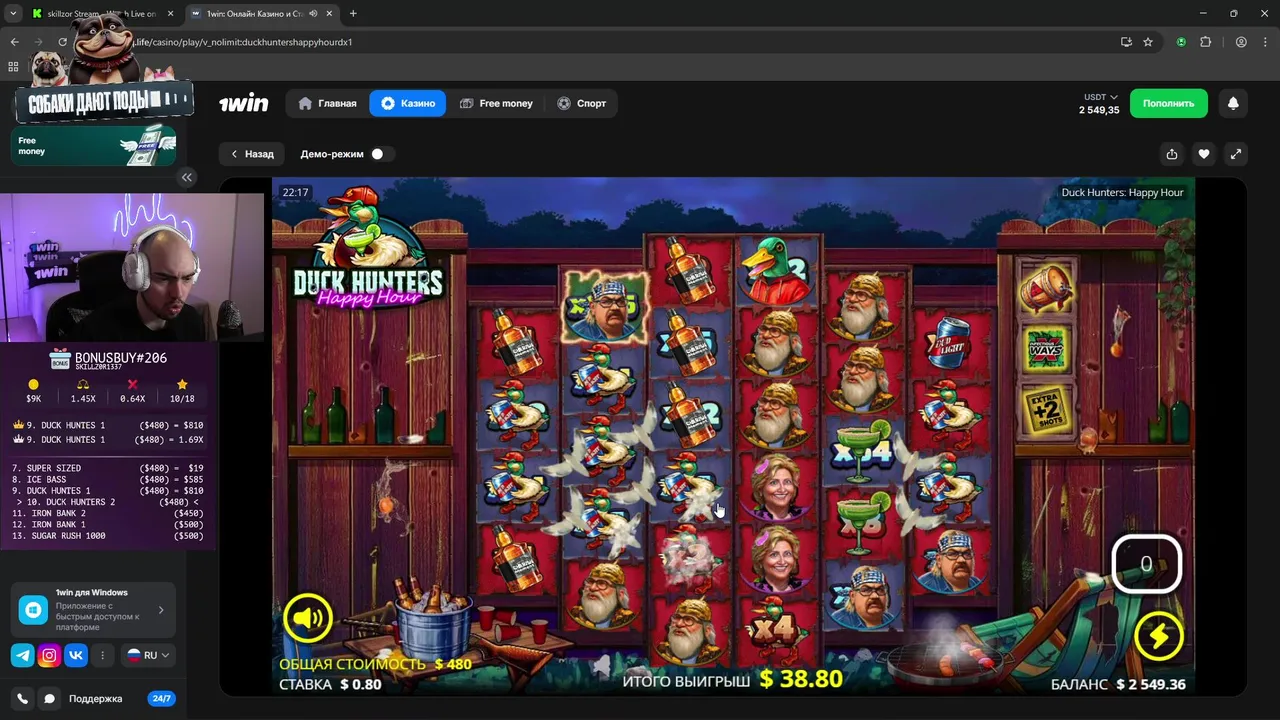1280x720 pixels.
Task: Select the xWays booster icon
Action: [1046, 349]
